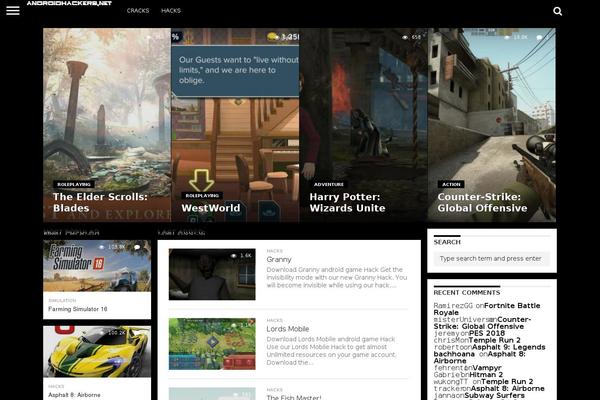Click Roleplaying tag on Elder Scrolls card
600x400 pixels.
click(74, 184)
